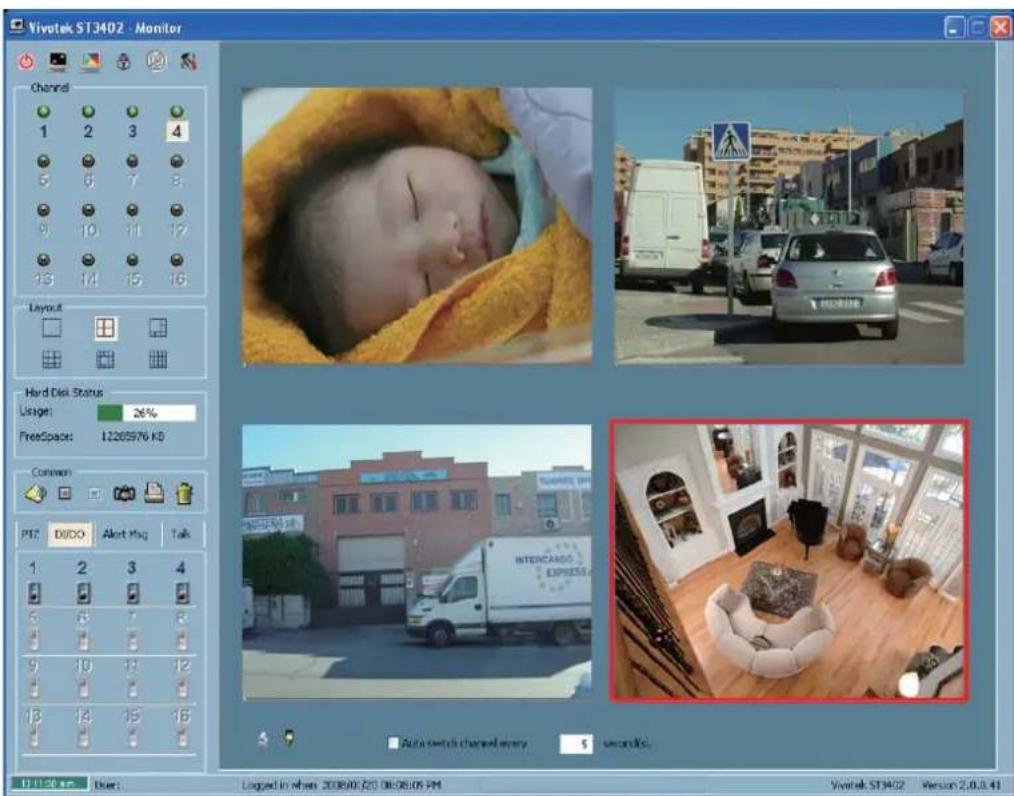Click the black monitor icon in toolbar
The height and width of the screenshot is (796, 1014).
[x=58, y=61]
